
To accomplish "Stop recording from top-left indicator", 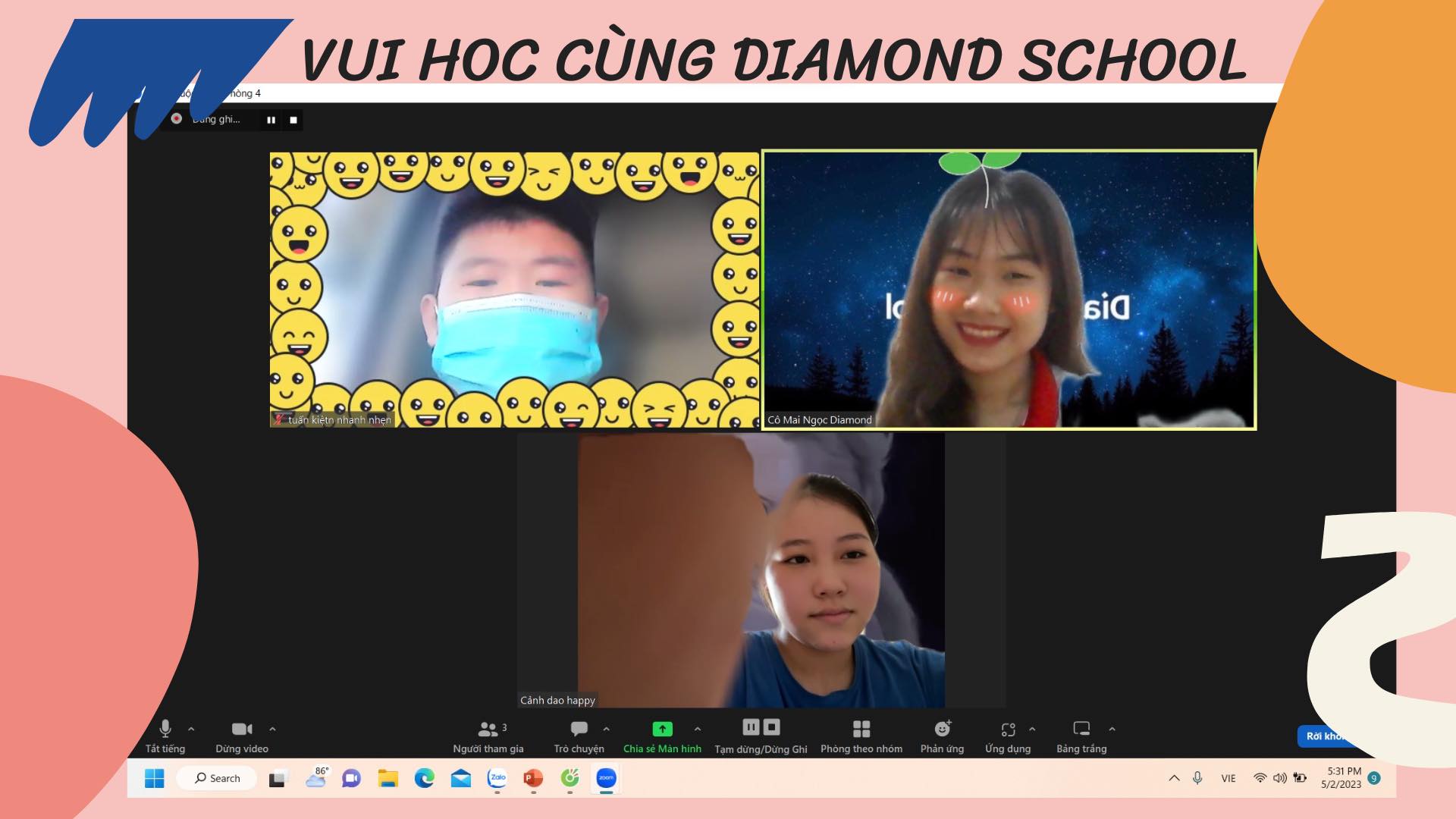I will 293,120.
